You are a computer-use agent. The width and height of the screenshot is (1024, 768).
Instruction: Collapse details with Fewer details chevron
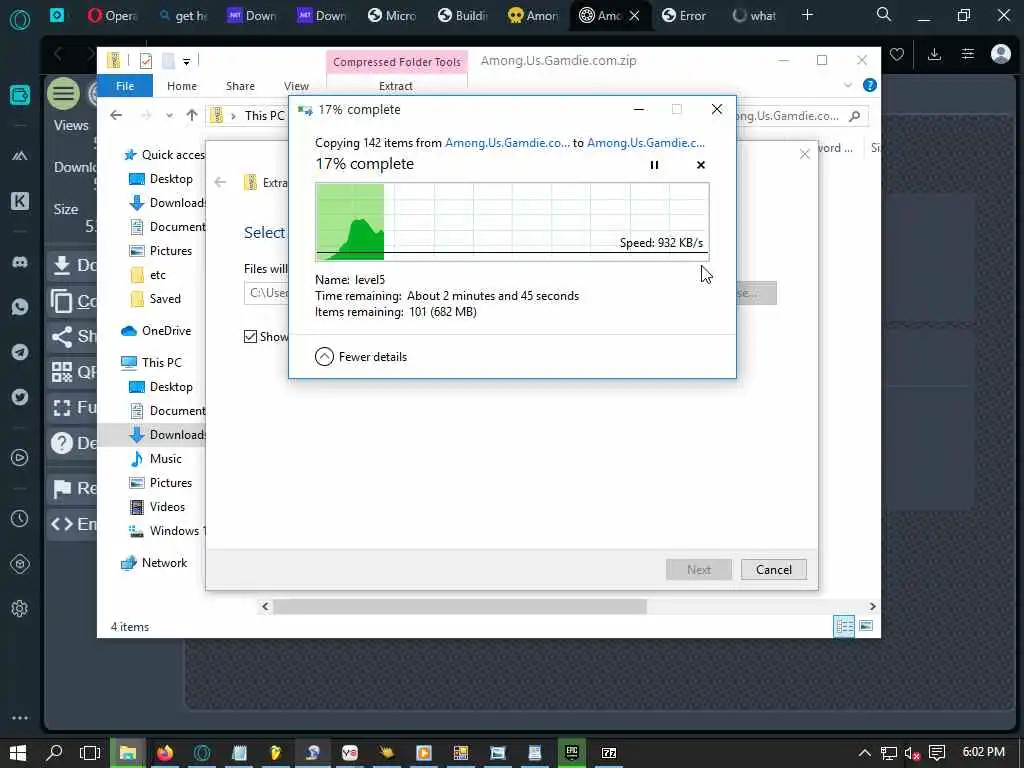[325, 357]
